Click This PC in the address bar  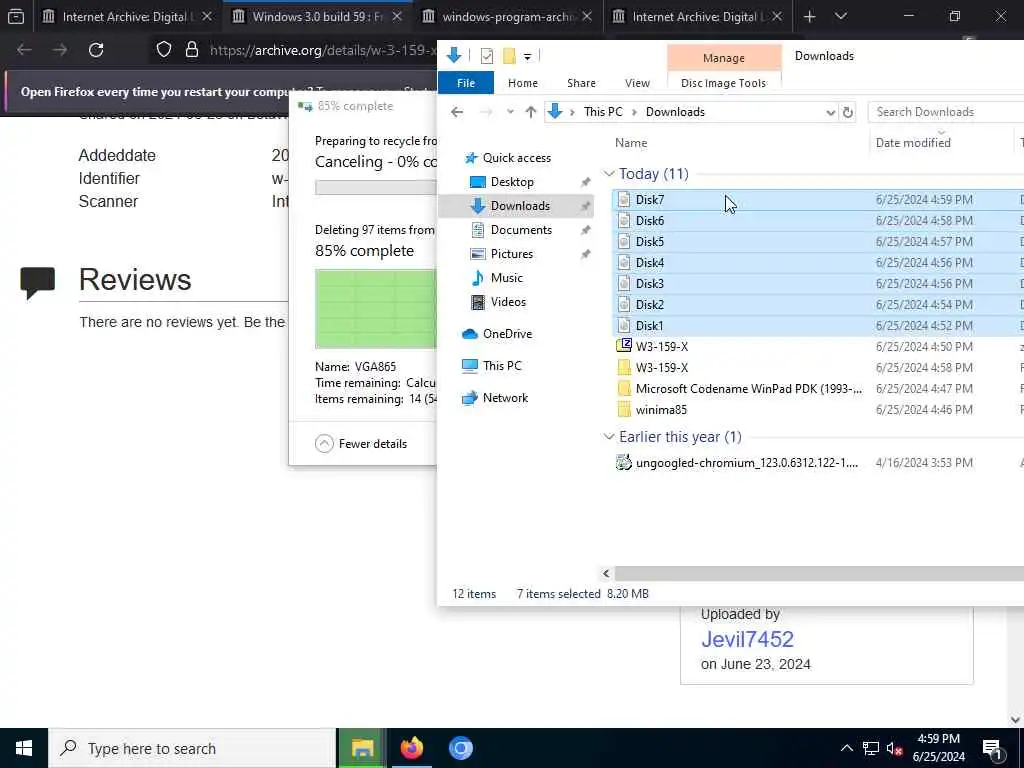pyautogui.click(x=603, y=112)
